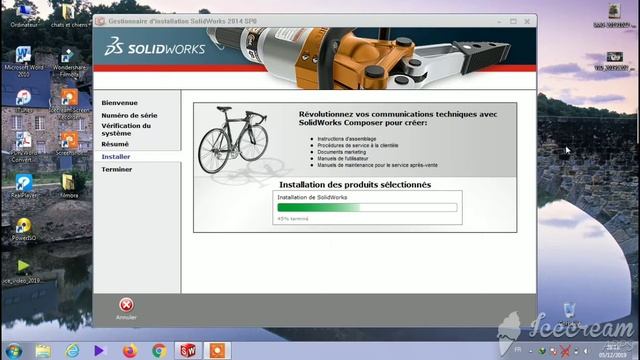The image size is (640, 360).
Task: Open the media player taskbar icon
Action: point(99,351)
